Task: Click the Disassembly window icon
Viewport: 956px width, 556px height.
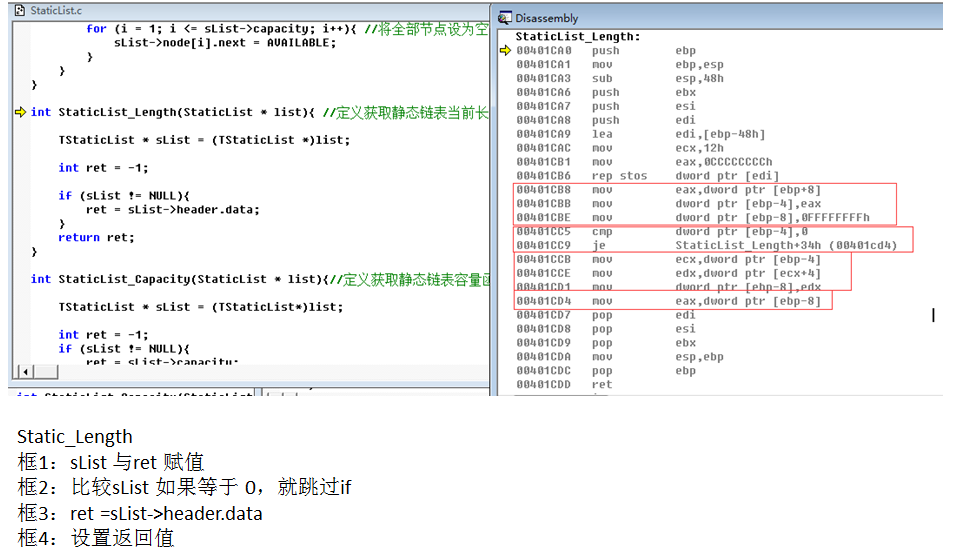Action: [x=504, y=18]
